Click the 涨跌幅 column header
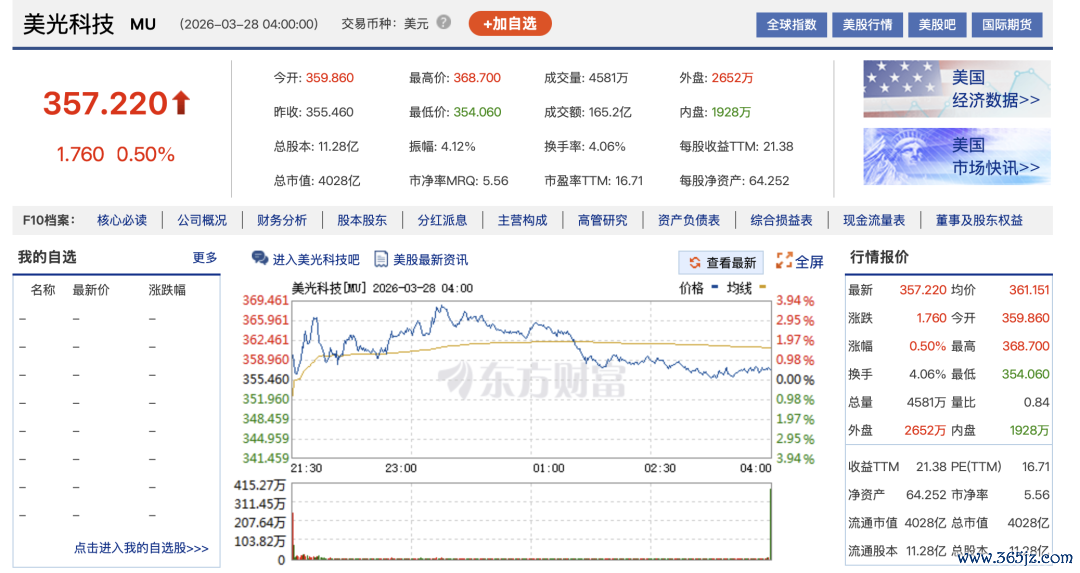This screenshot has width=1080, height=573. click(x=167, y=290)
